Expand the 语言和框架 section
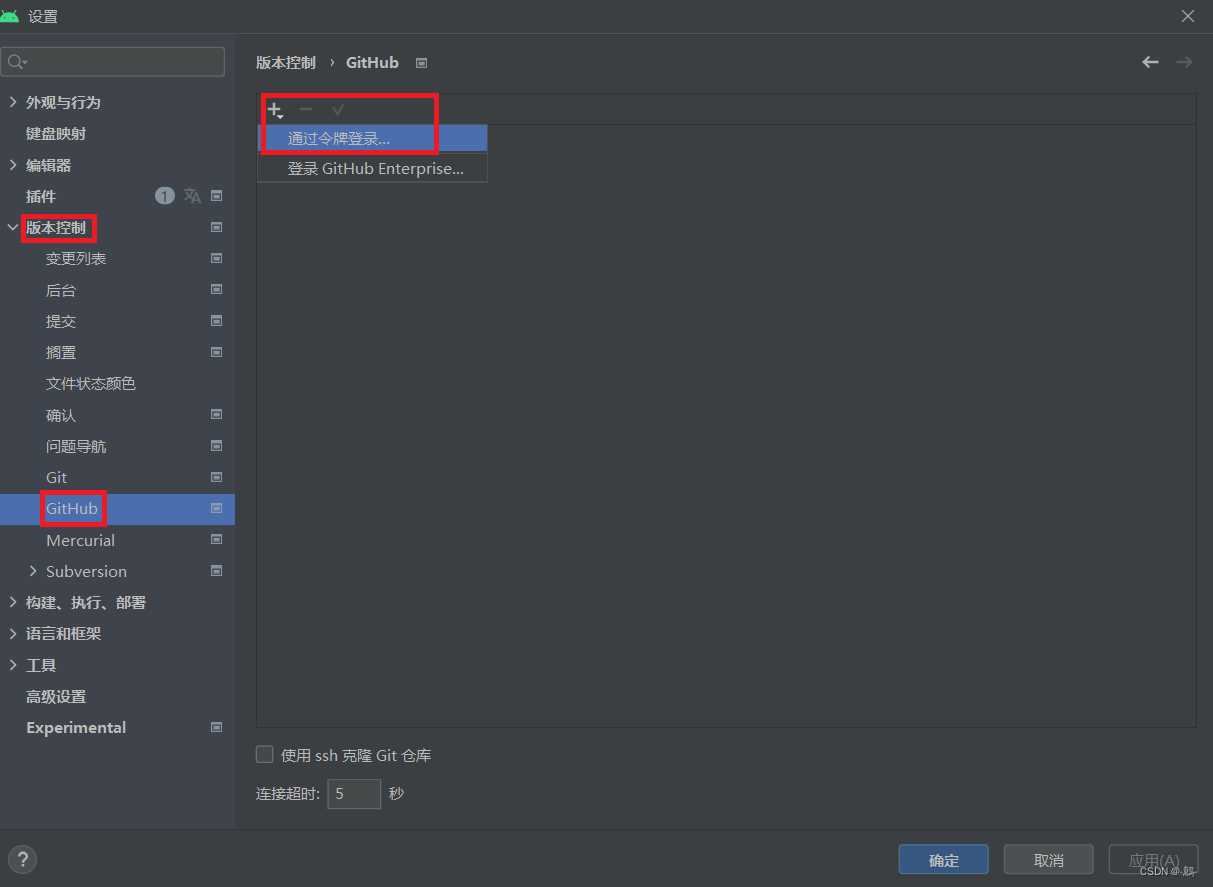This screenshot has height=887, width=1213. click(x=13, y=633)
